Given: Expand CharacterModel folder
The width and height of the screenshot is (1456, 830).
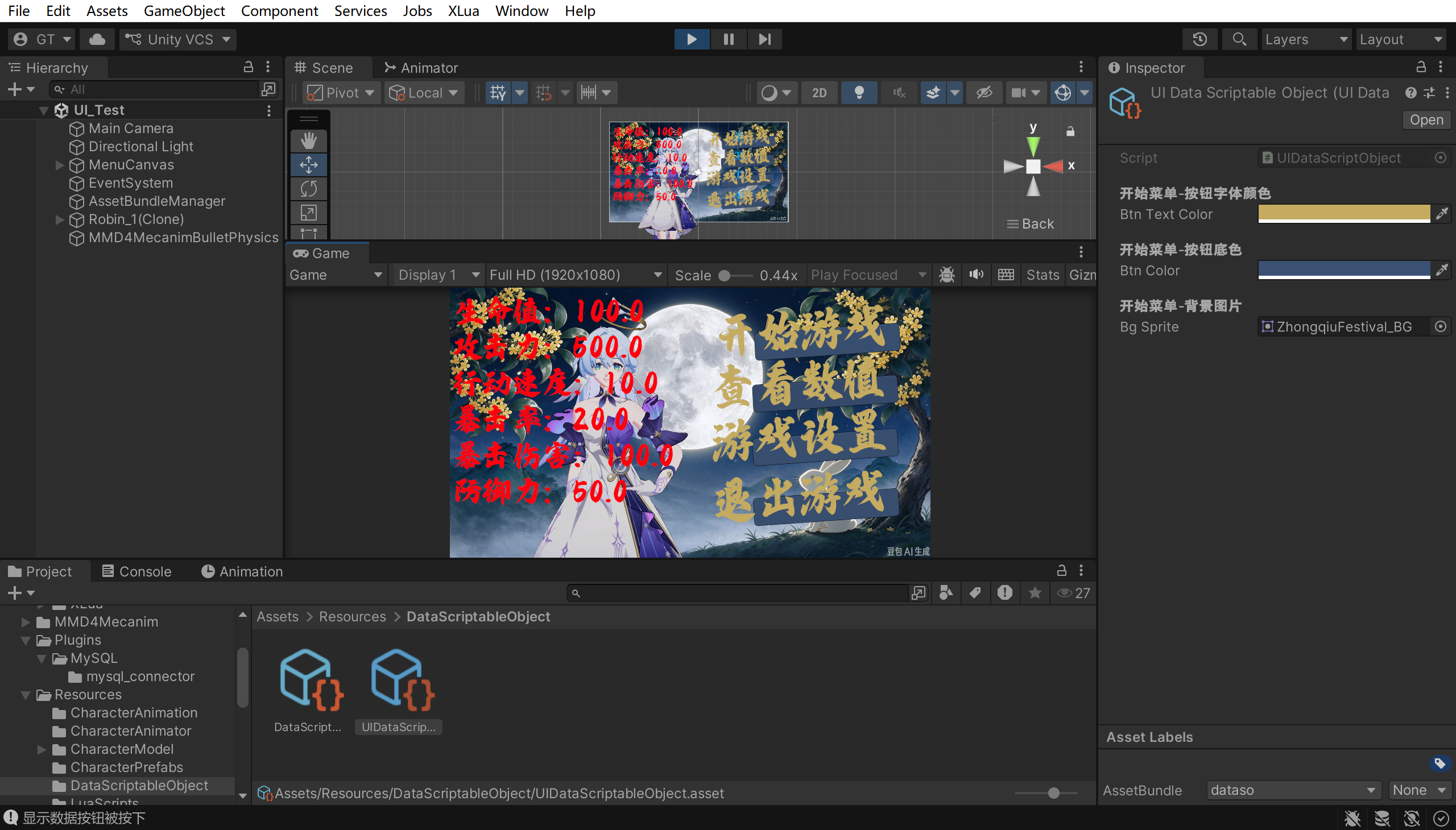Looking at the screenshot, I should click(42, 749).
